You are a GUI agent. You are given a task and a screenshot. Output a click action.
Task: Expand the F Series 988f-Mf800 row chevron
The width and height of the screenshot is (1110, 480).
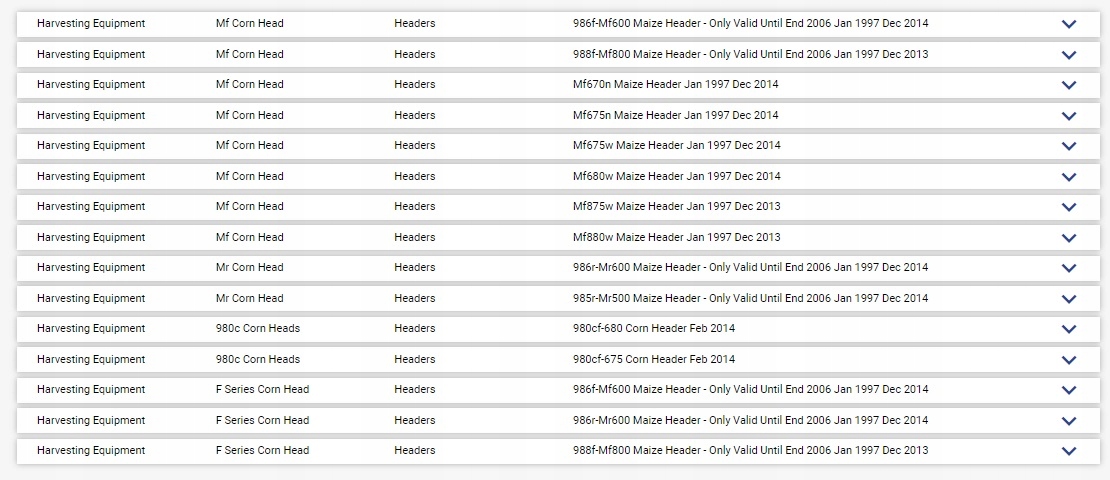tap(1069, 451)
